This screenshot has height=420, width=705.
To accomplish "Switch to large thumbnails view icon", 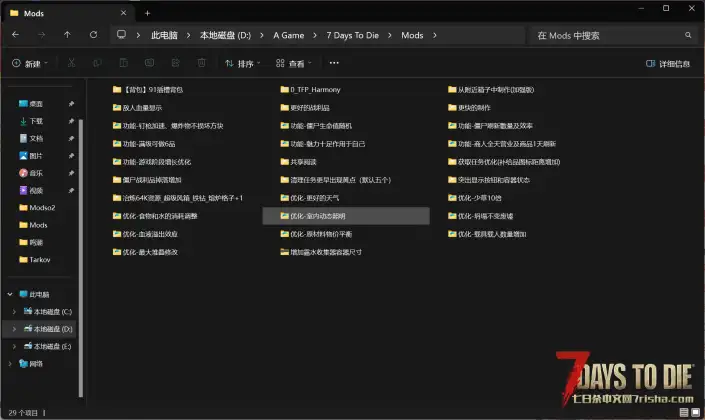I will 696,412.
